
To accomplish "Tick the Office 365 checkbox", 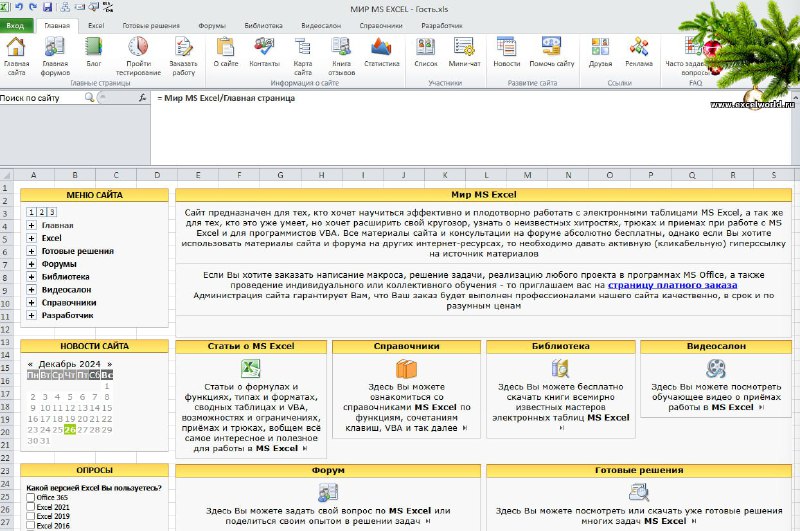I will (x=31, y=497).
